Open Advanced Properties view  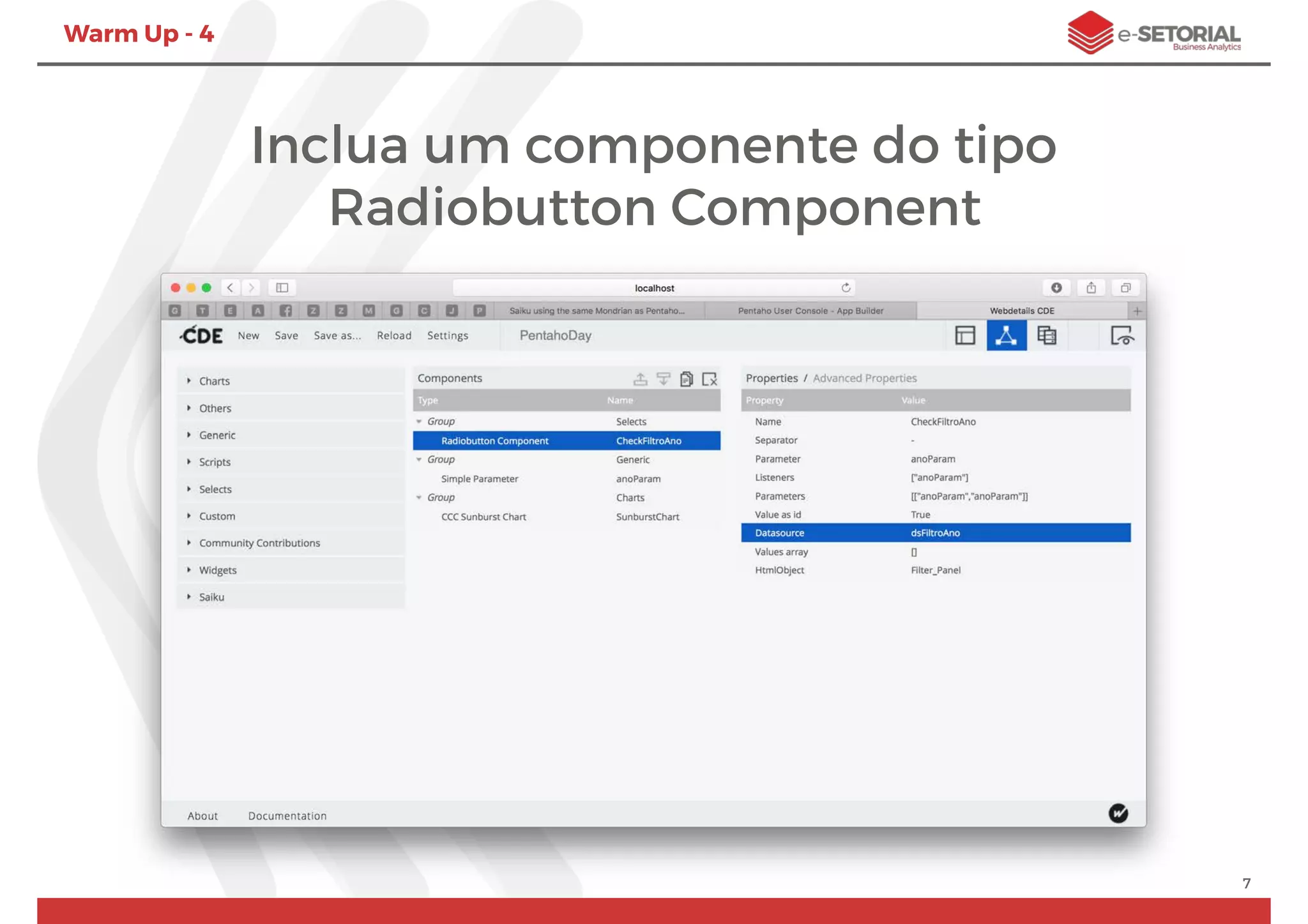(x=865, y=378)
